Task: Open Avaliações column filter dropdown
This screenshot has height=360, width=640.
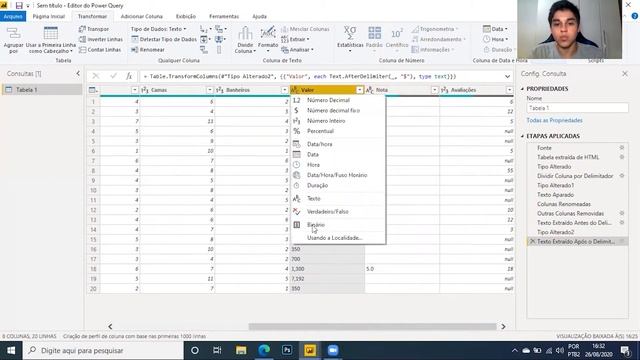Action: point(509,90)
